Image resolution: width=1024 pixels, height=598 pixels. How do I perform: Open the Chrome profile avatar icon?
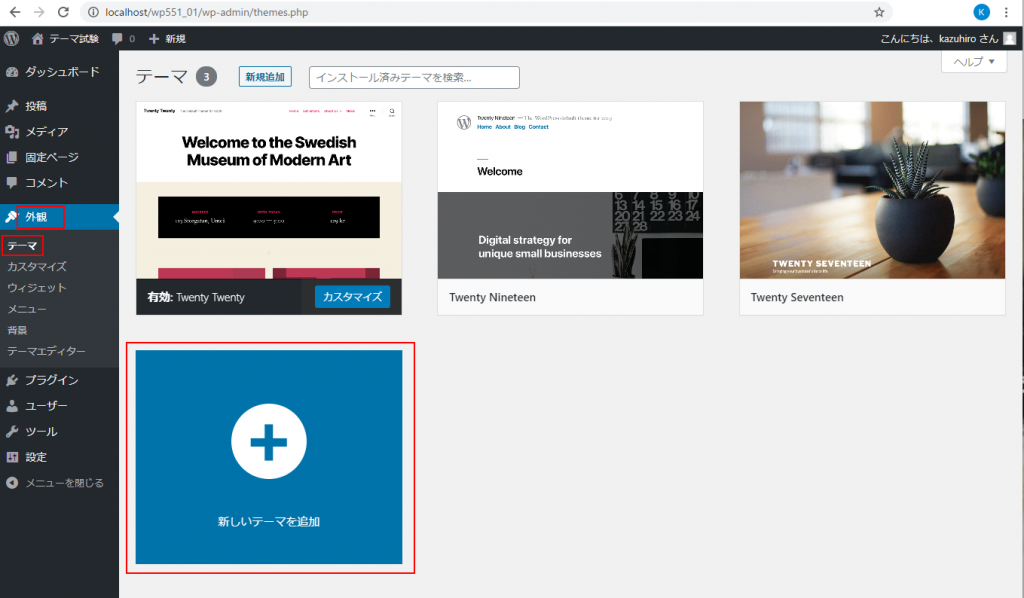(981, 12)
